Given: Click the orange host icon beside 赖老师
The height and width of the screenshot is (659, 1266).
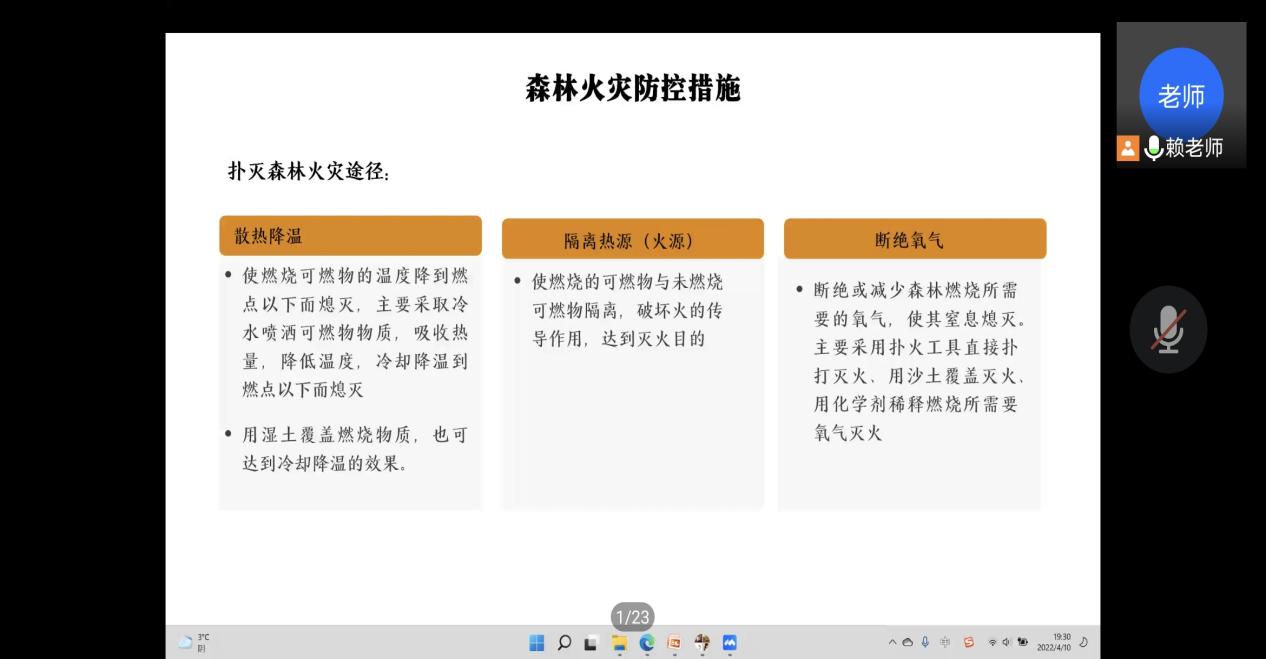Looking at the screenshot, I should [1128, 148].
